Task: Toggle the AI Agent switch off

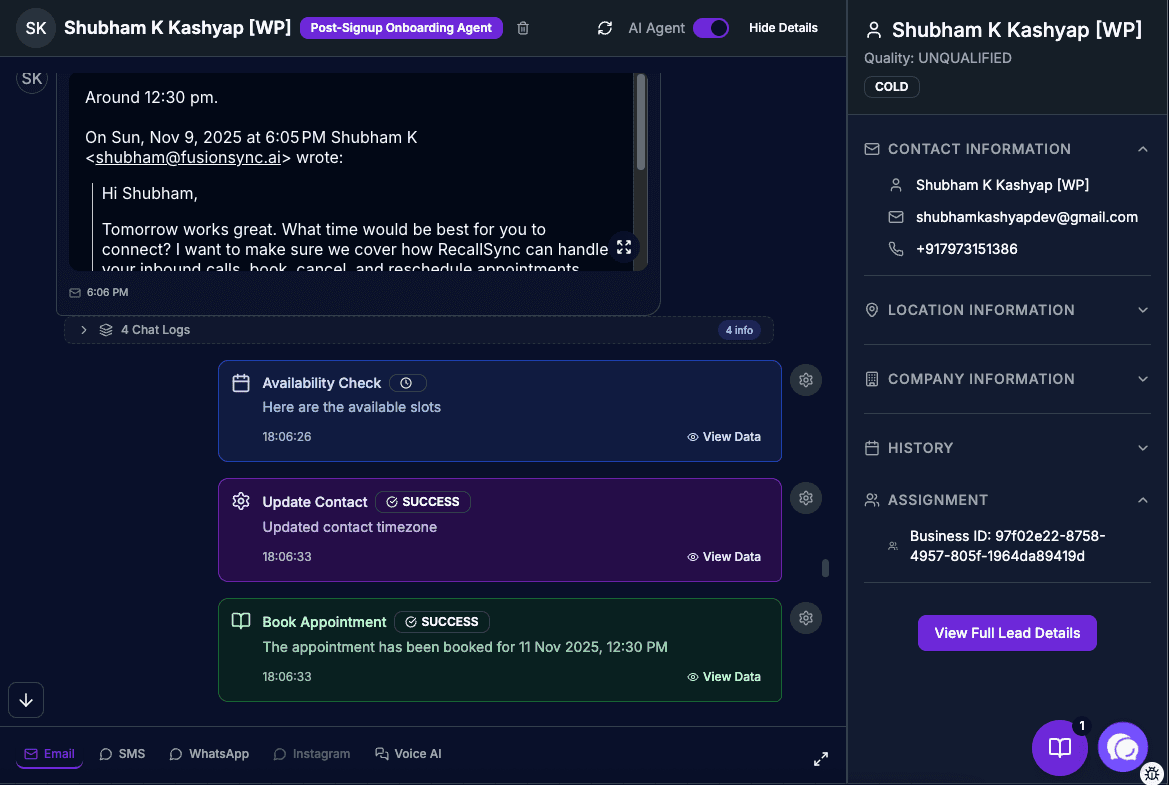Action: [x=711, y=28]
